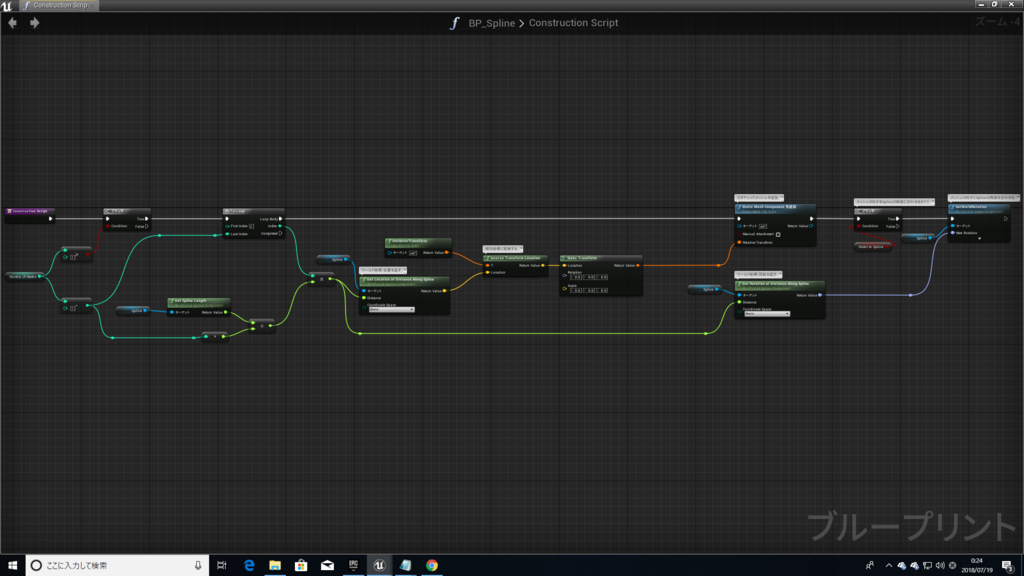Select the ForLoop node header
This screenshot has height=576, width=1024.
pyautogui.click(x=253, y=211)
